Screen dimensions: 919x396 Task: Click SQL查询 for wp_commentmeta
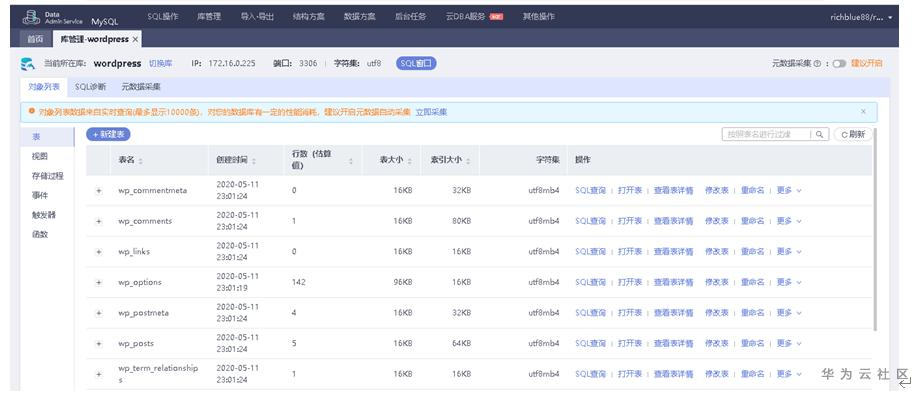(x=590, y=190)
